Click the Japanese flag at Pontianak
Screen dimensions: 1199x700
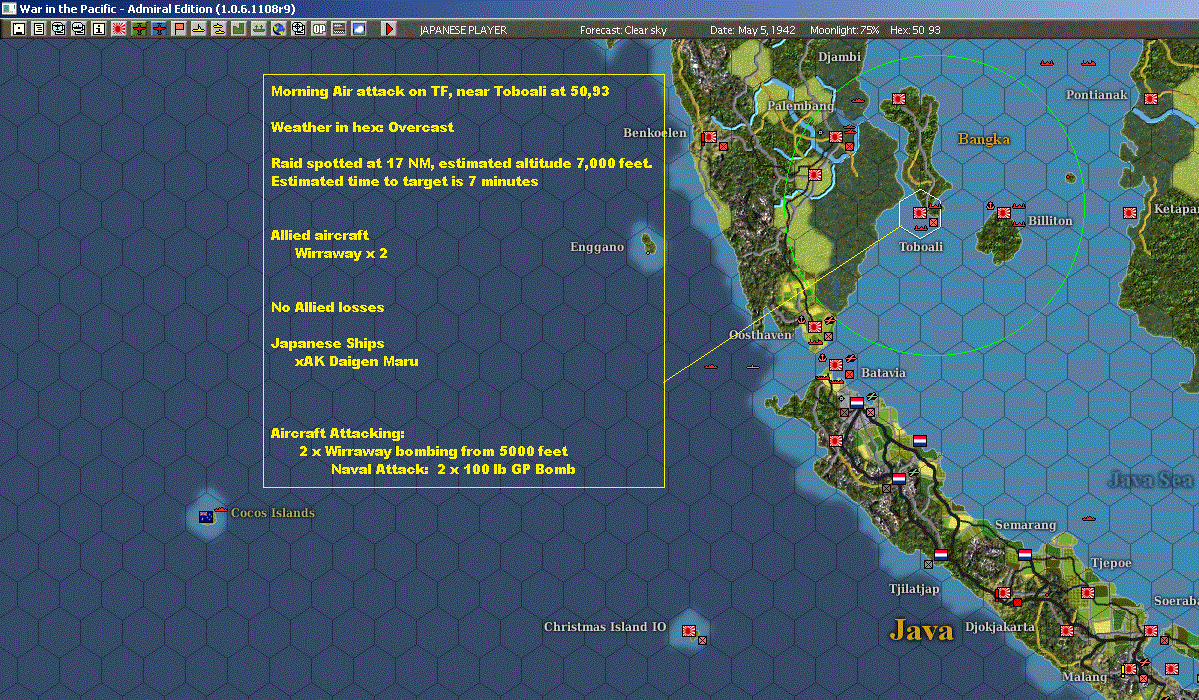(x=1150, y=99)
